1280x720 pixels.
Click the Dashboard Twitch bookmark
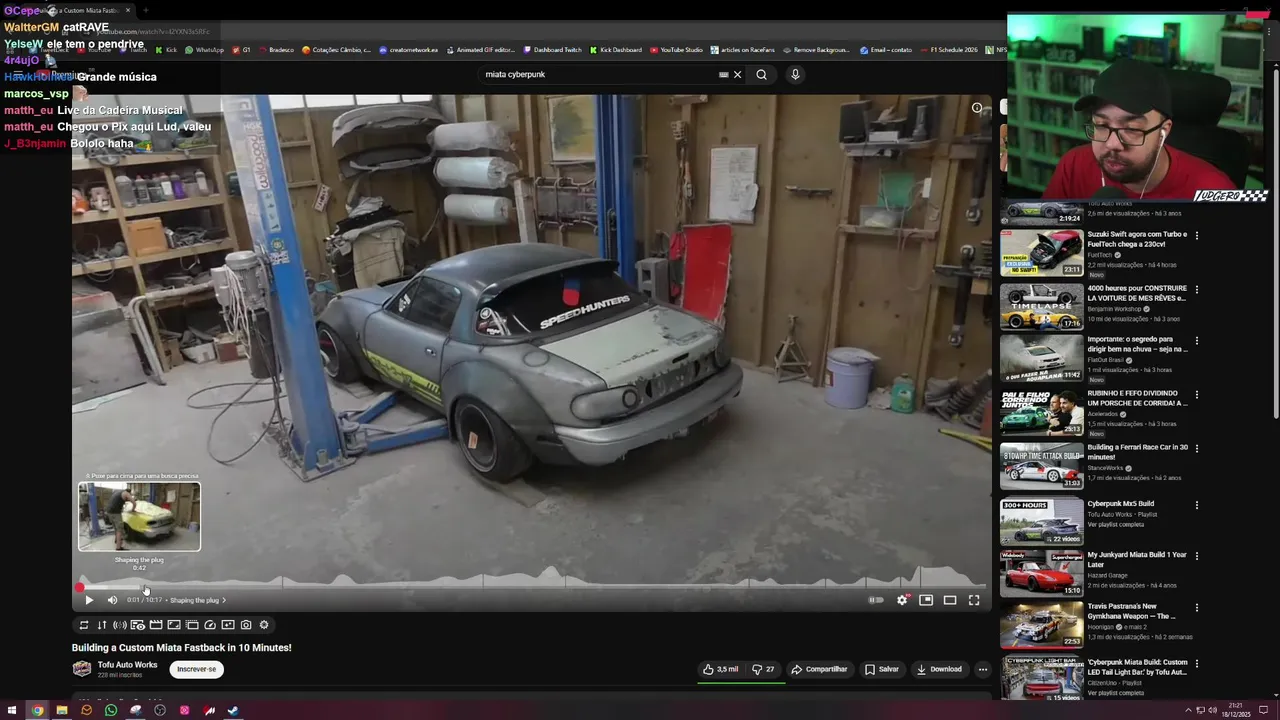[x=552, y=49]
